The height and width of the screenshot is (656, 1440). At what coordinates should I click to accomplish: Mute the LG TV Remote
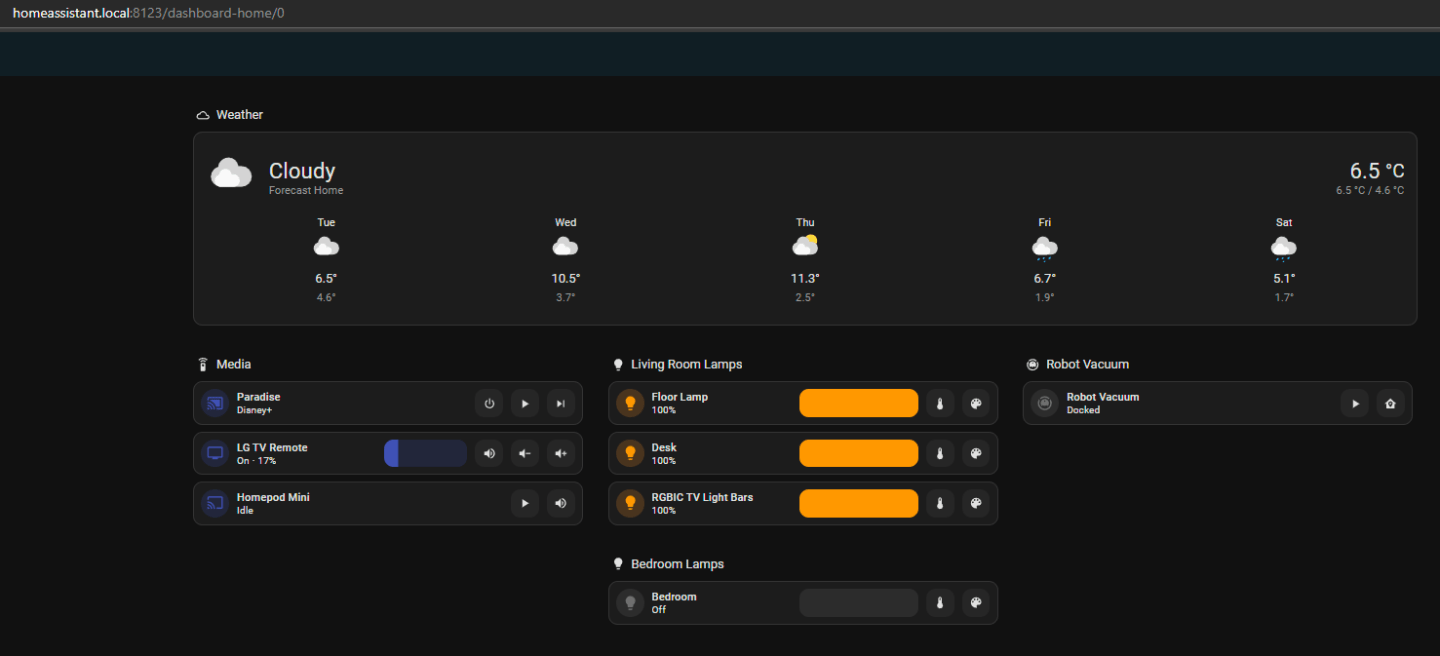click(x=489, y=454)
